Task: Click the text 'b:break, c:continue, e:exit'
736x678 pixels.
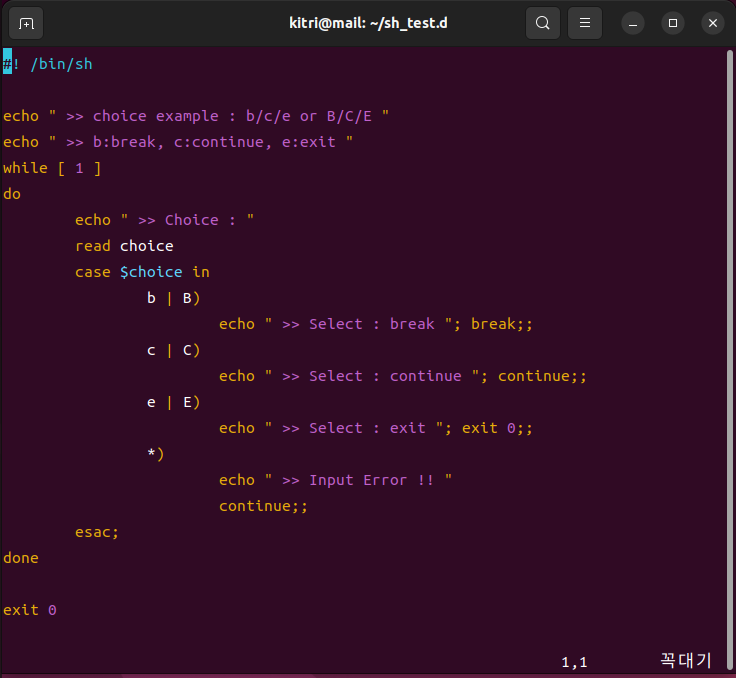Action: [214, 142]
